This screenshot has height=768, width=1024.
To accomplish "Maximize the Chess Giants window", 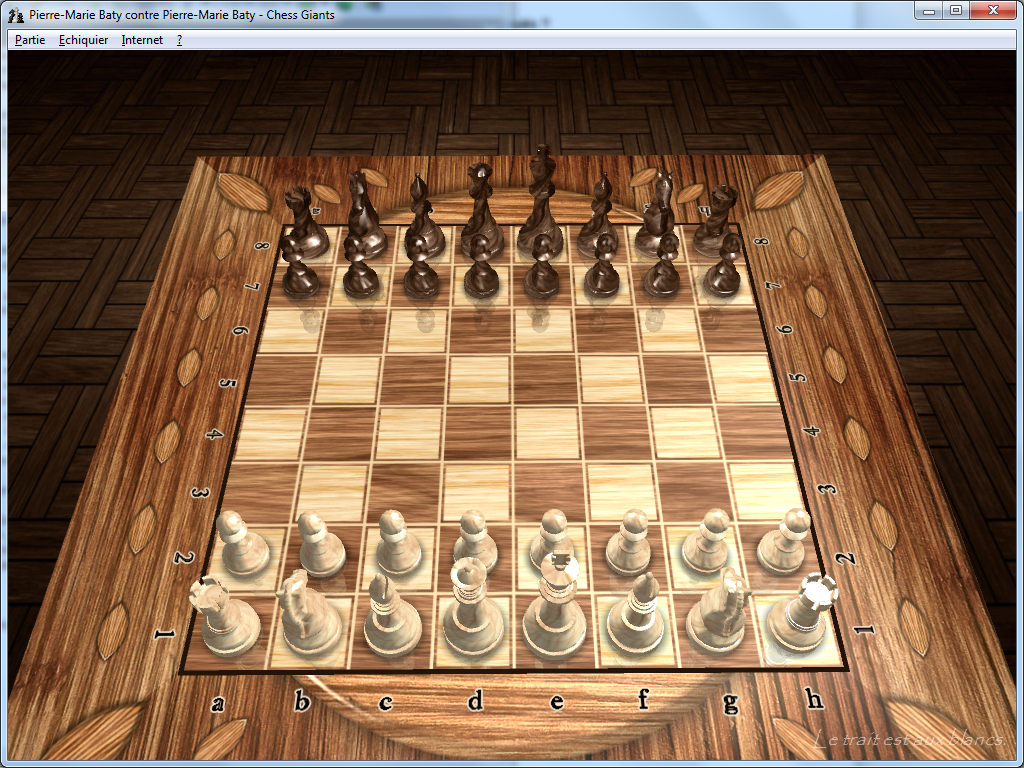I will (955, 10).
